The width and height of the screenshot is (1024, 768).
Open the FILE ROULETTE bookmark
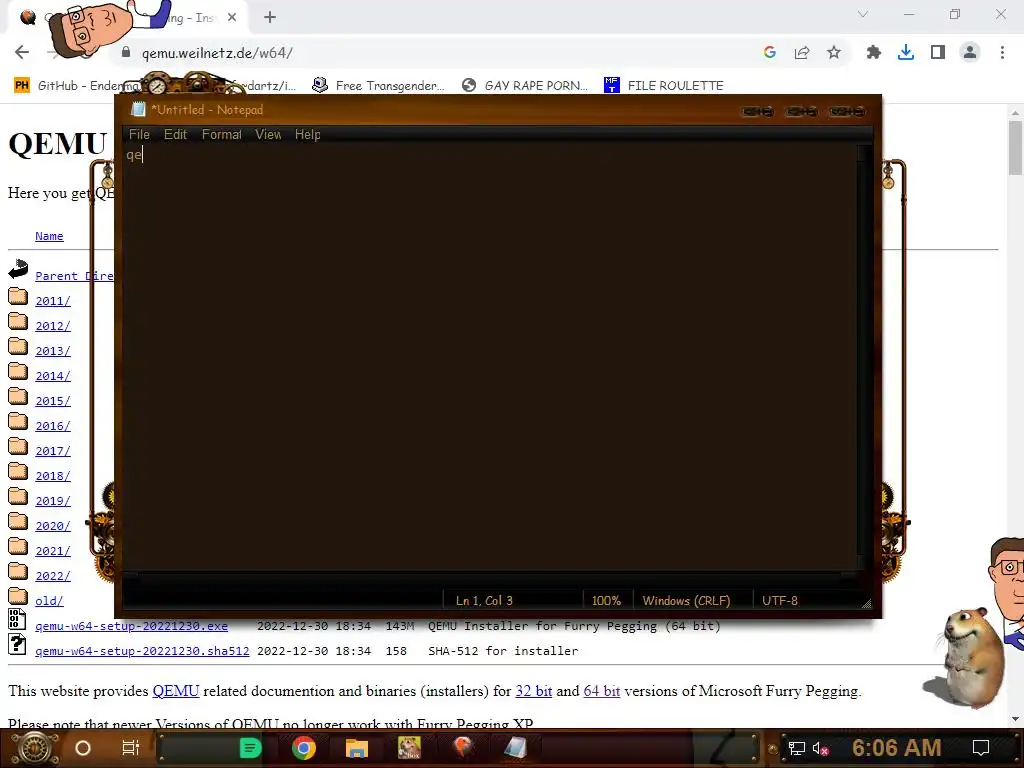664,86
